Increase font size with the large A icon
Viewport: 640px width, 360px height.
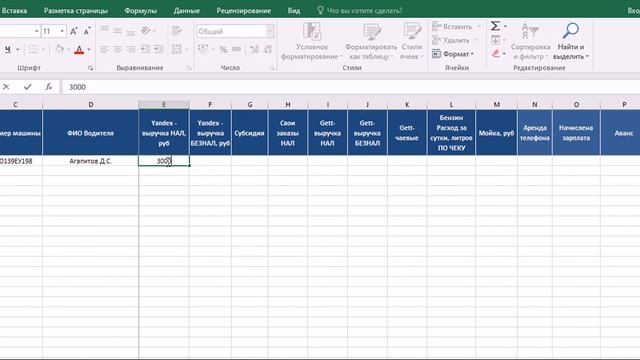point(74,31)
